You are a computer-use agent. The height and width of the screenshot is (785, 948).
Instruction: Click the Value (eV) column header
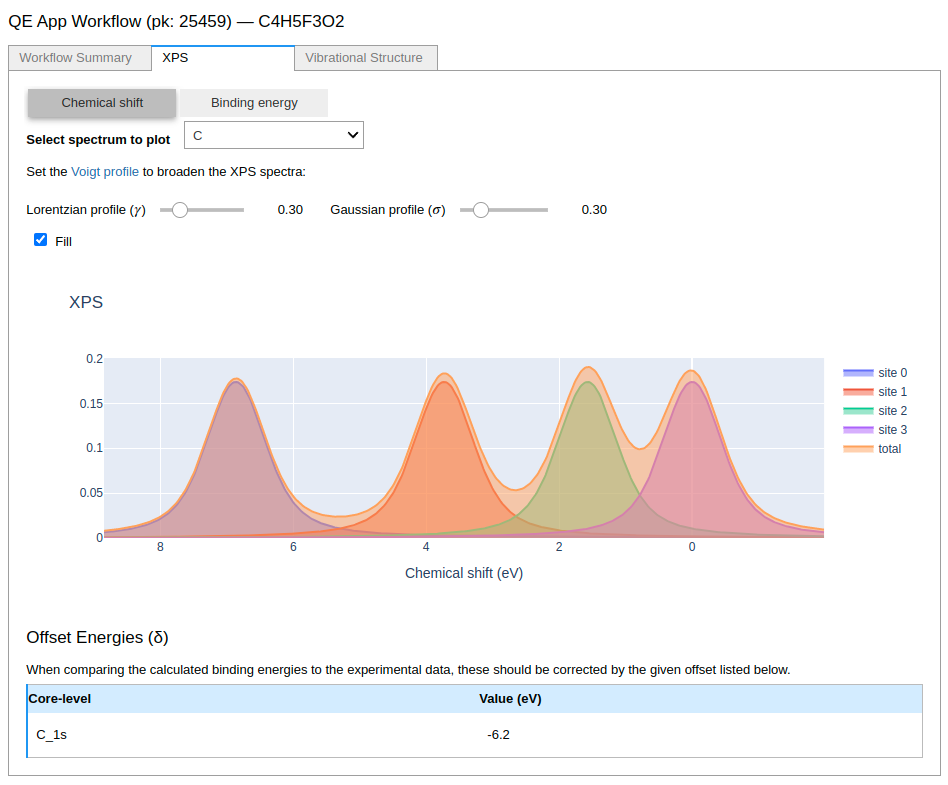(x=510, y=699)
